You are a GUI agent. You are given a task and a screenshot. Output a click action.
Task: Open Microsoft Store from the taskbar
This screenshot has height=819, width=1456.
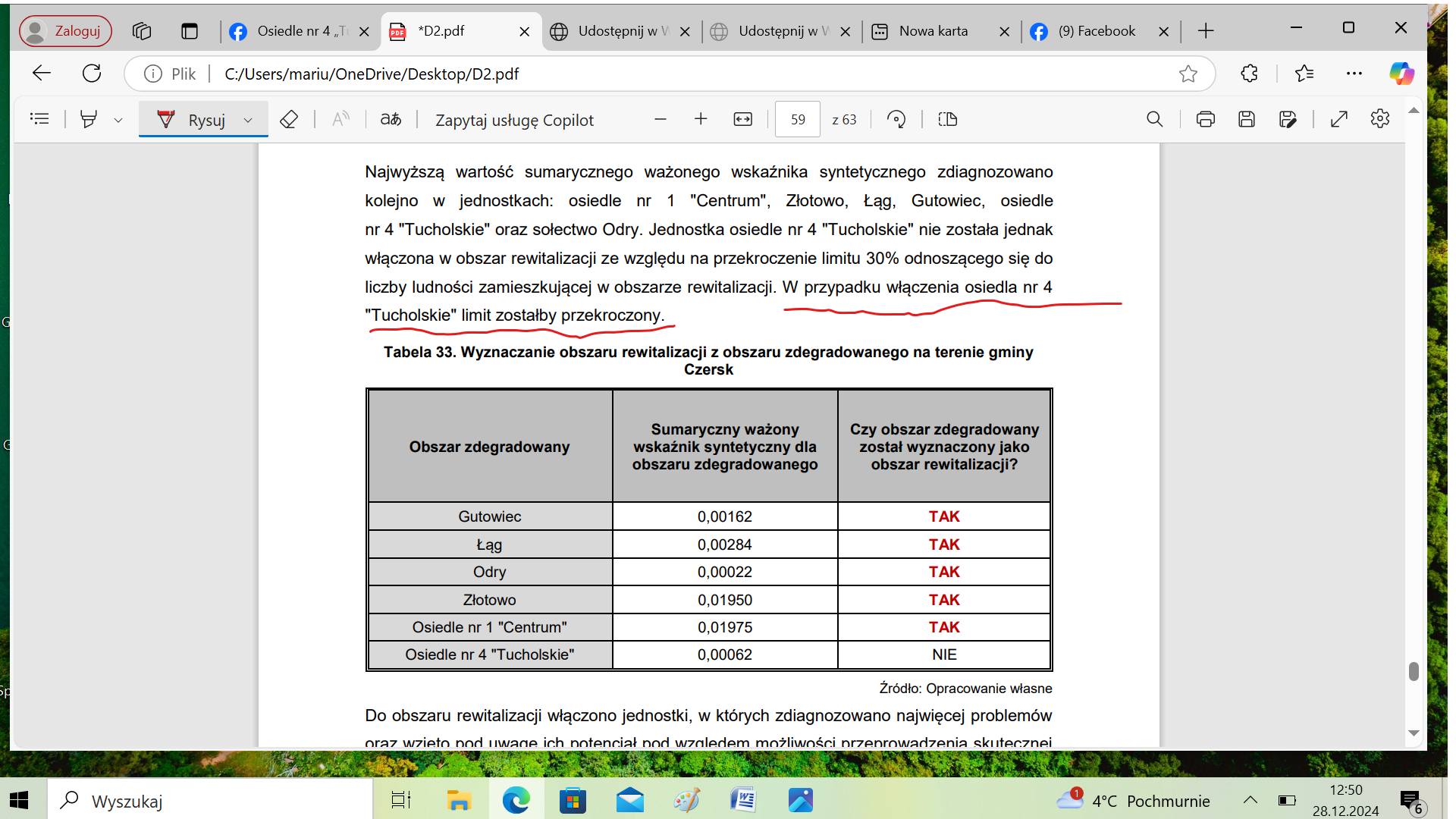coord(573,800)
